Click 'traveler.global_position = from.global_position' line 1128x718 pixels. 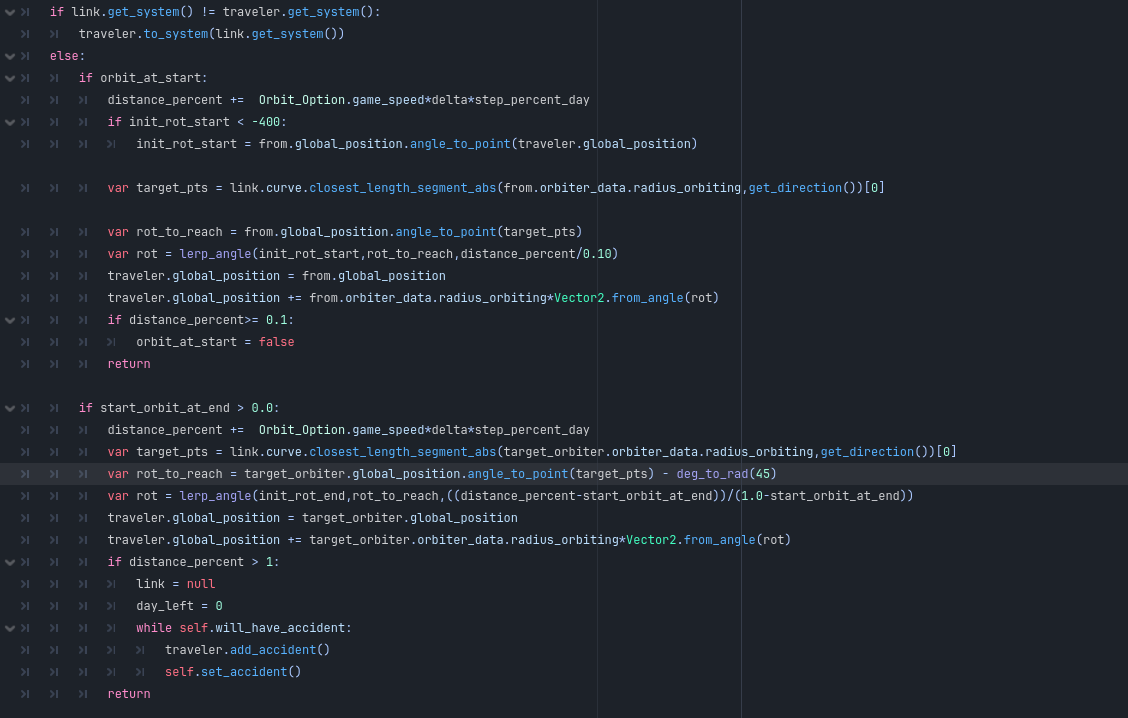point(276,276)
